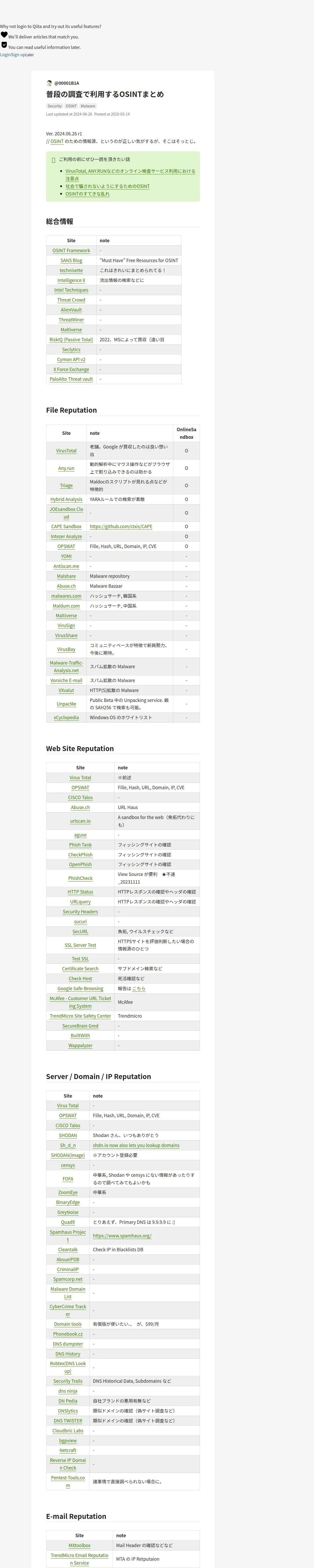
Task: Open SANS Blog link
Action: click(x=71, y=261)
